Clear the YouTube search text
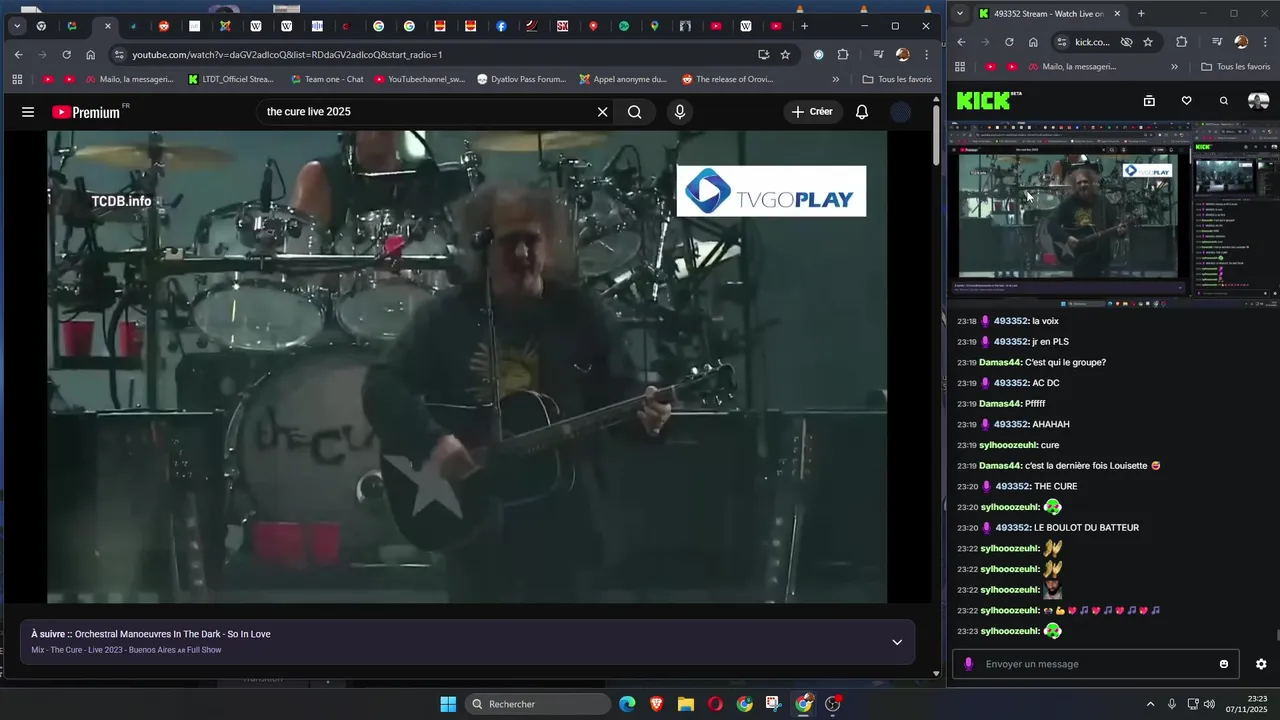This screenshot has height=720, width=1280. [602, 112]
